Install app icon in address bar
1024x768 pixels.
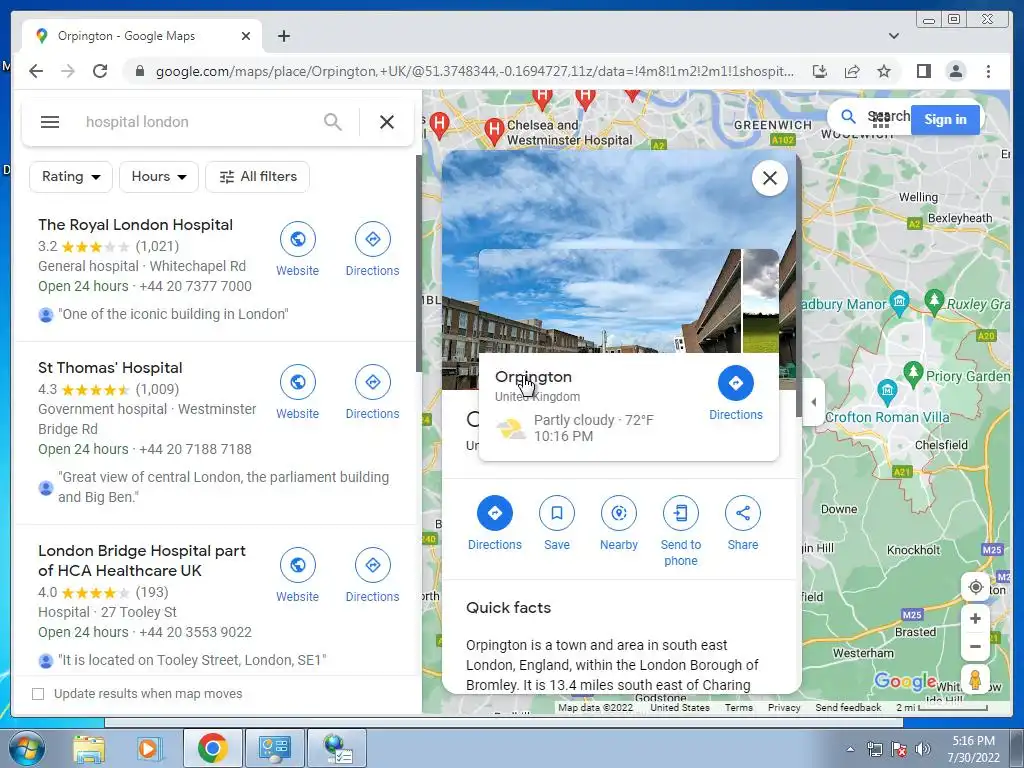pyautogui.click(x=820, y=71)
